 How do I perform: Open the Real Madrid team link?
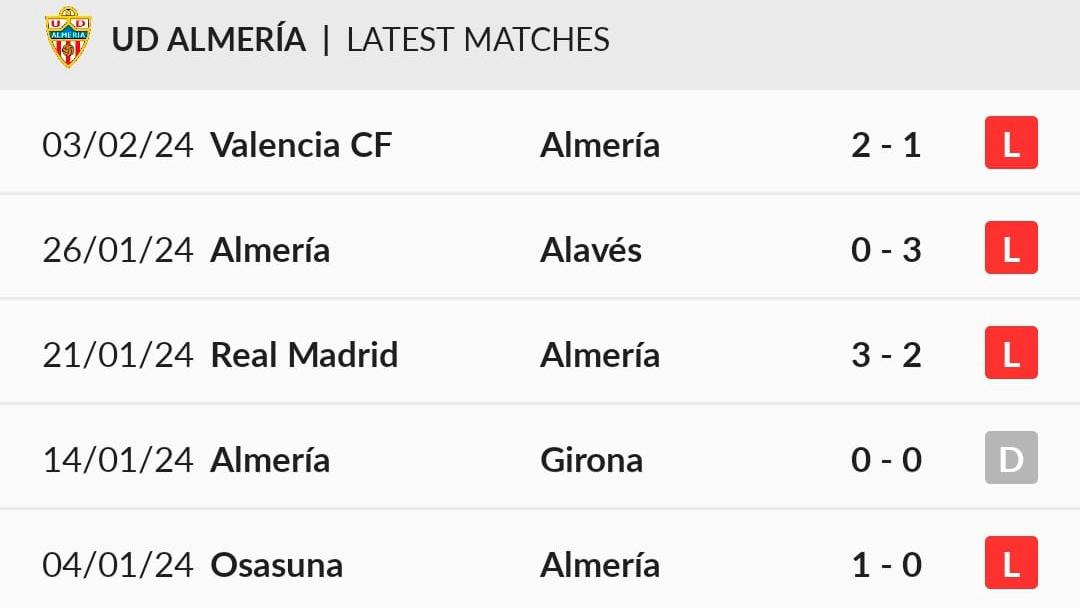pyautogui.click(x=304, y=355)
